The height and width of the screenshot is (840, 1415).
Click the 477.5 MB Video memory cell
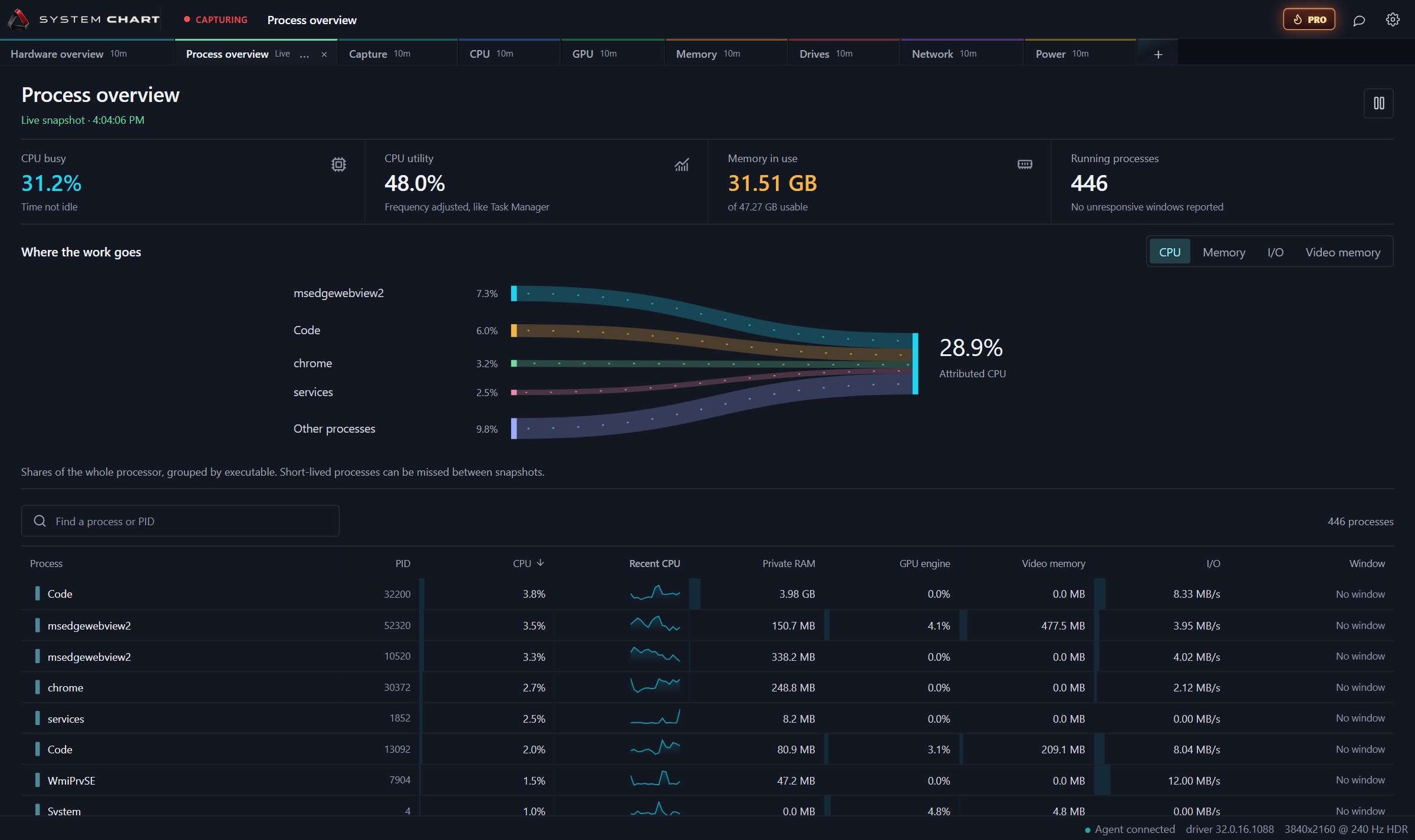click(1063, 625)
